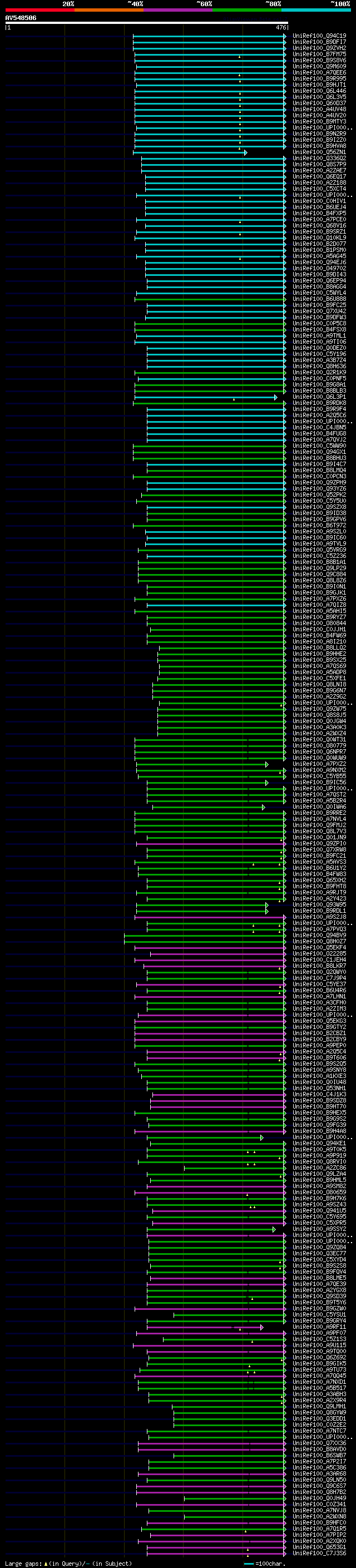Click the cyan alignment bar for UniRef100_Q94C19
Viewport: 356px width, 1568px height.
pos(209,36)
